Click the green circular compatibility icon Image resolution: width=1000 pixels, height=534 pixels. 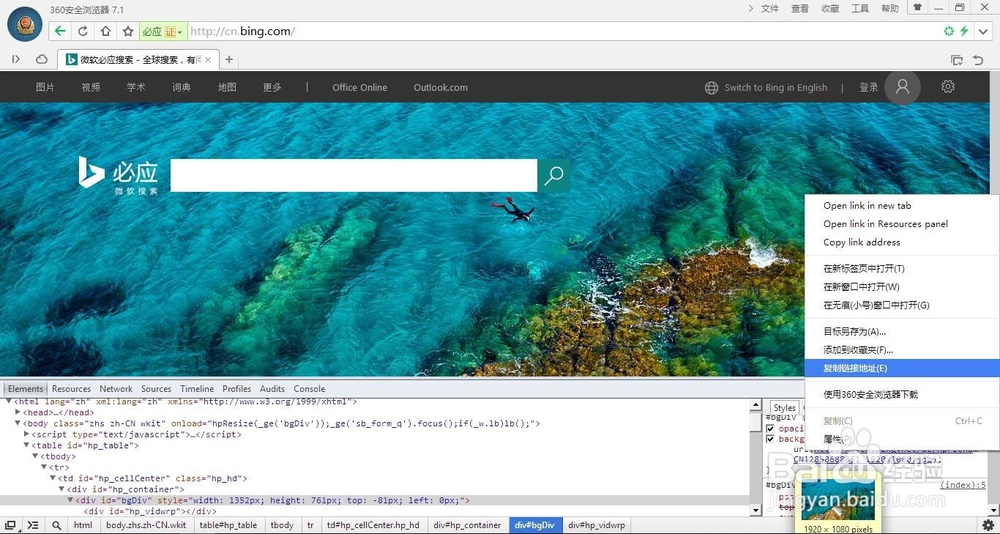[949, 31]
